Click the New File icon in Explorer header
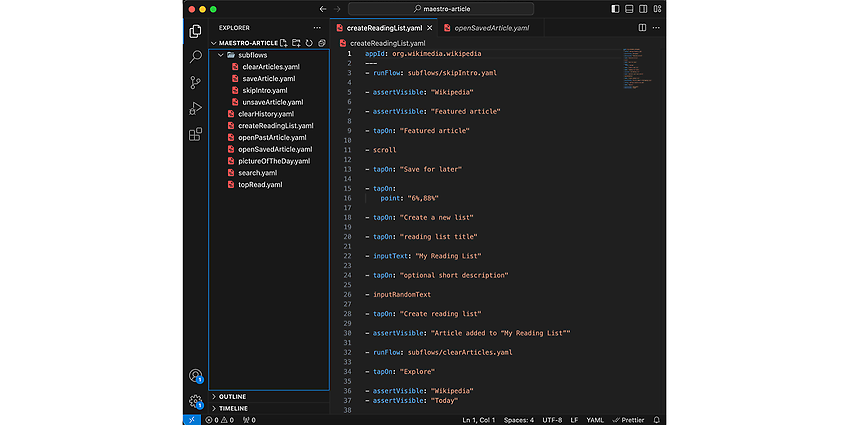The width and height of the screenshot is (850, 425). click(284, 43)
